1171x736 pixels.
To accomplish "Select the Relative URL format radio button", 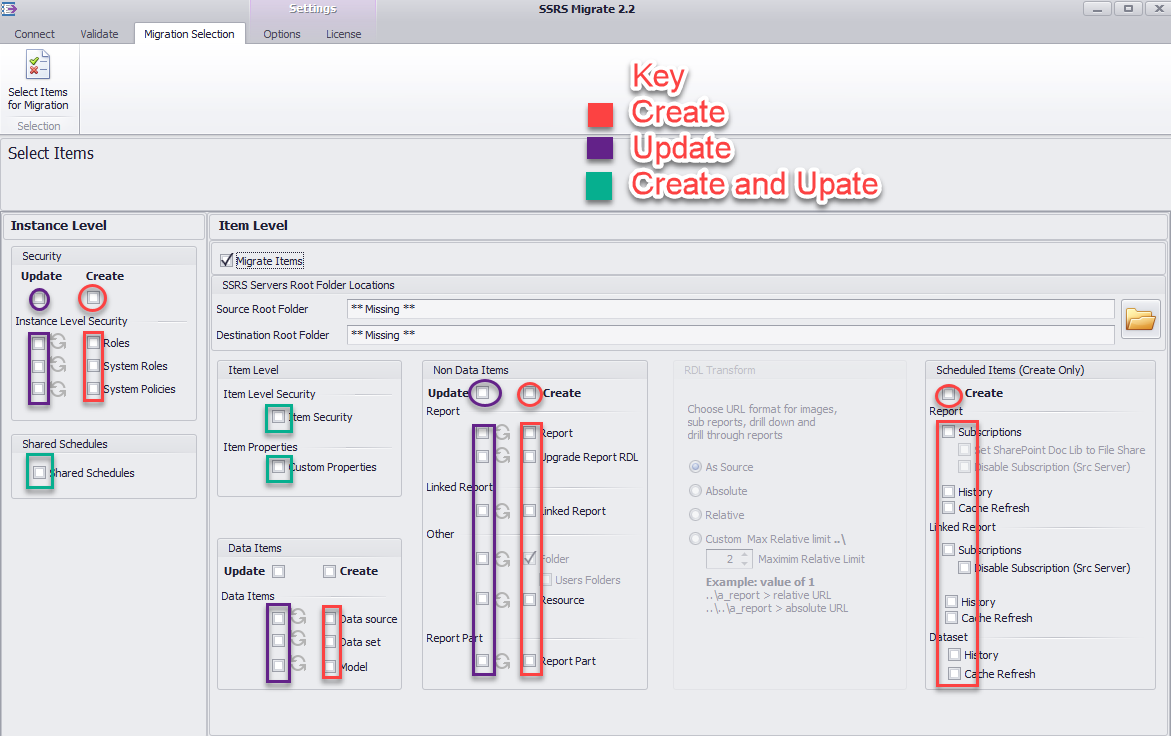I will click(x=695, y=514).
